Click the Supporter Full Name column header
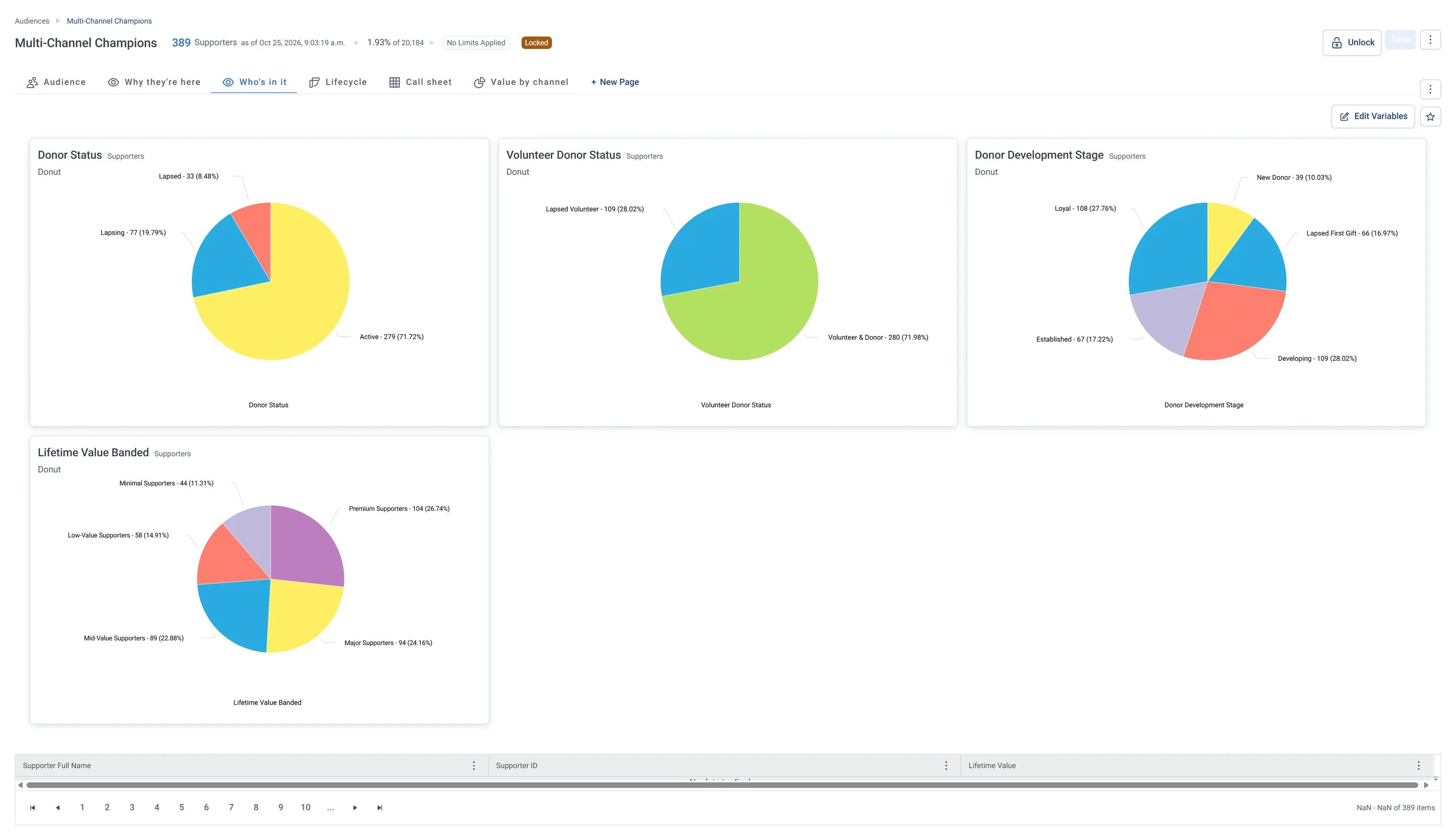 (252, 765)
